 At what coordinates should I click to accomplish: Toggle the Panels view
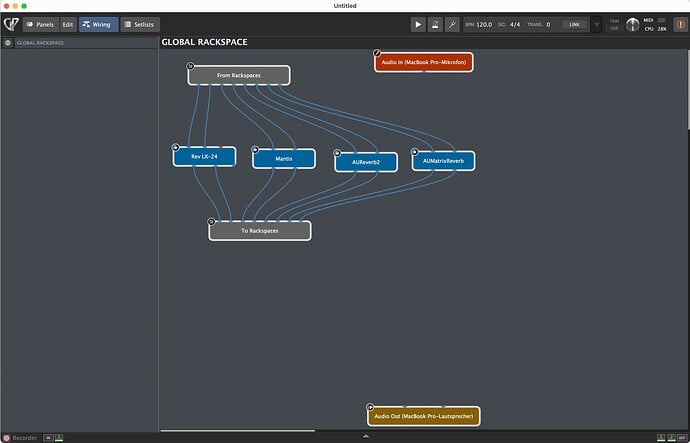tap(39, 24)
